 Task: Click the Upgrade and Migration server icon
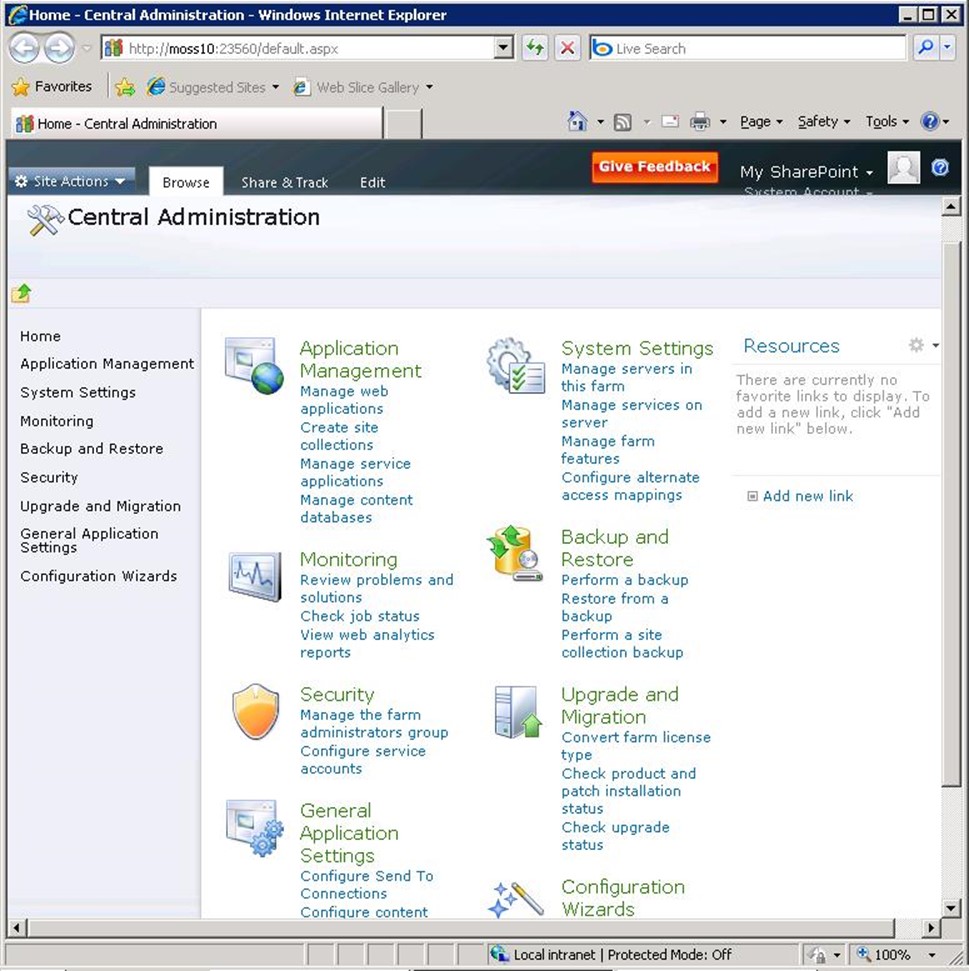516,712
